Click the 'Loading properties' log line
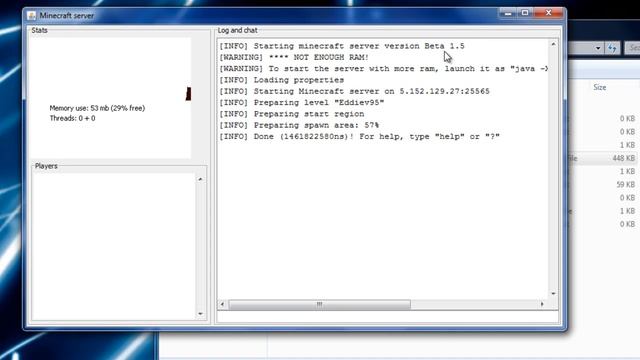Image resolution: width=640 pixels, height=360 pixels. [282, 80]
